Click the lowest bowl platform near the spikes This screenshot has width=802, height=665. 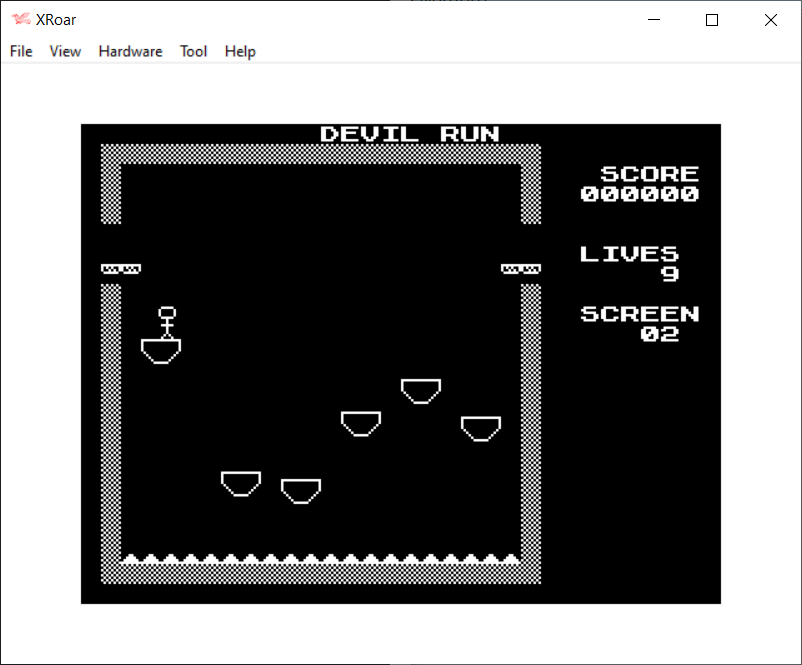point(300,490)
